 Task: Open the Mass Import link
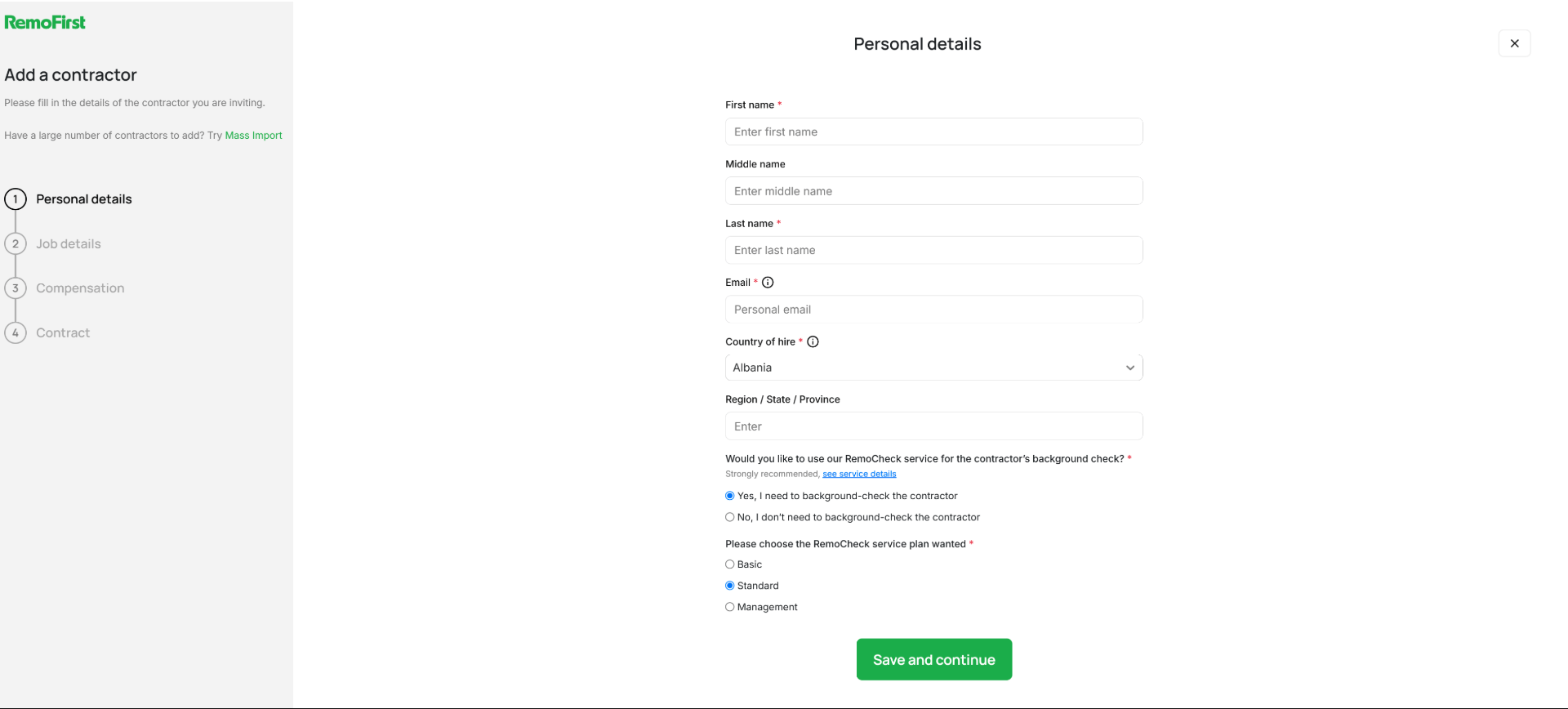click(253, 136)
